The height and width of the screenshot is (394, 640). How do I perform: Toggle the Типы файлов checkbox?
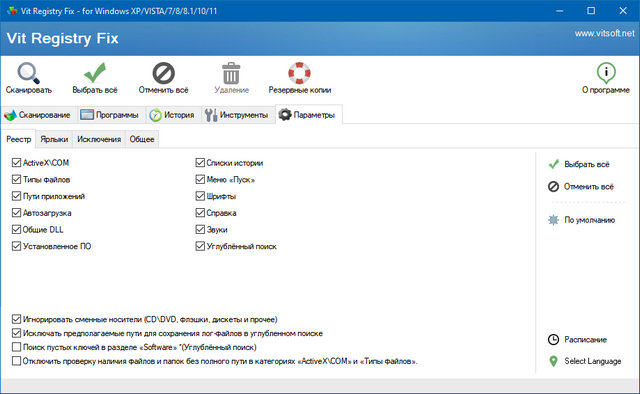click(x=16, y=180)
